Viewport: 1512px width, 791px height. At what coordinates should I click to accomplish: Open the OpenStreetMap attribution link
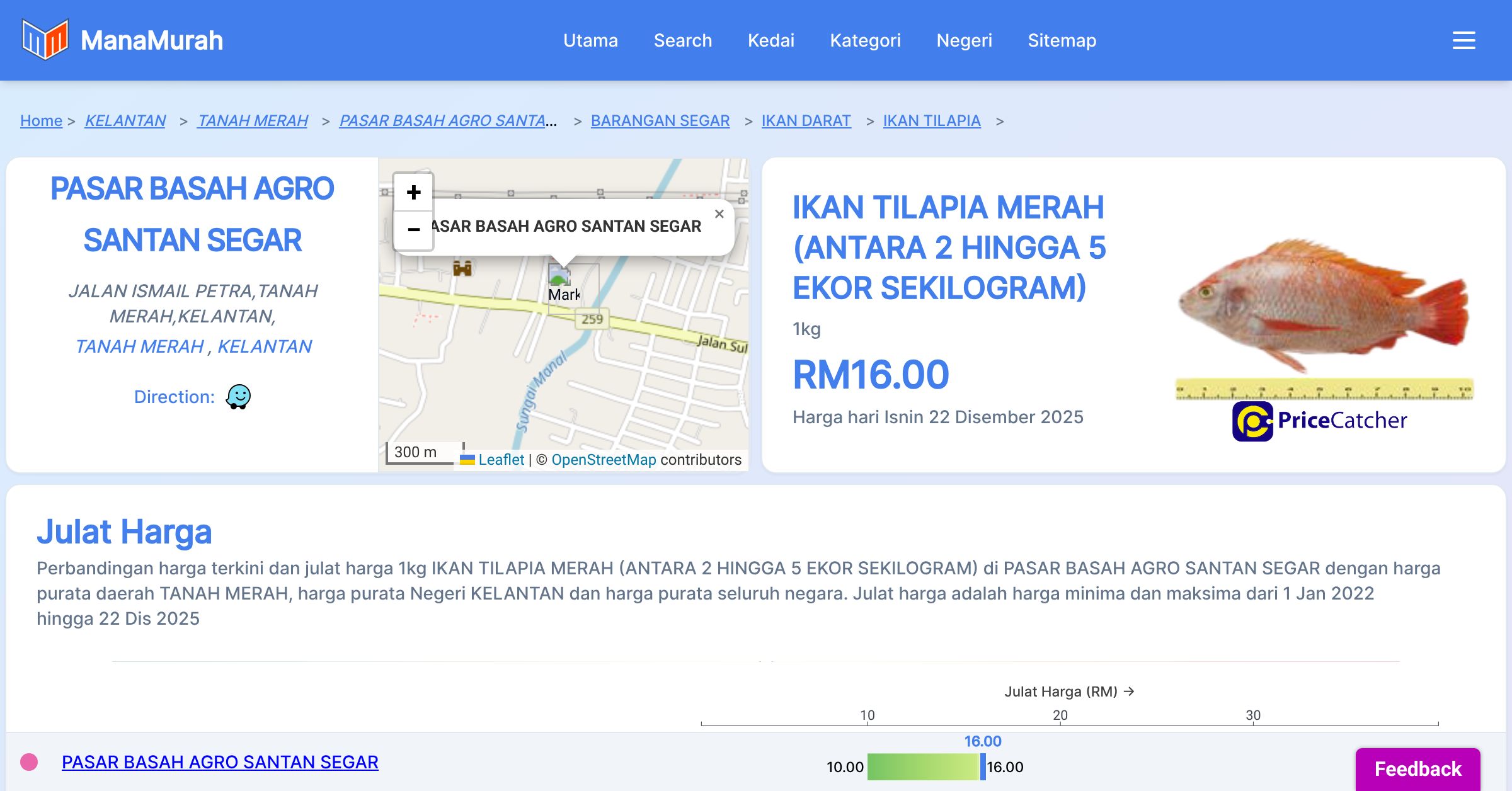(604, 460)
